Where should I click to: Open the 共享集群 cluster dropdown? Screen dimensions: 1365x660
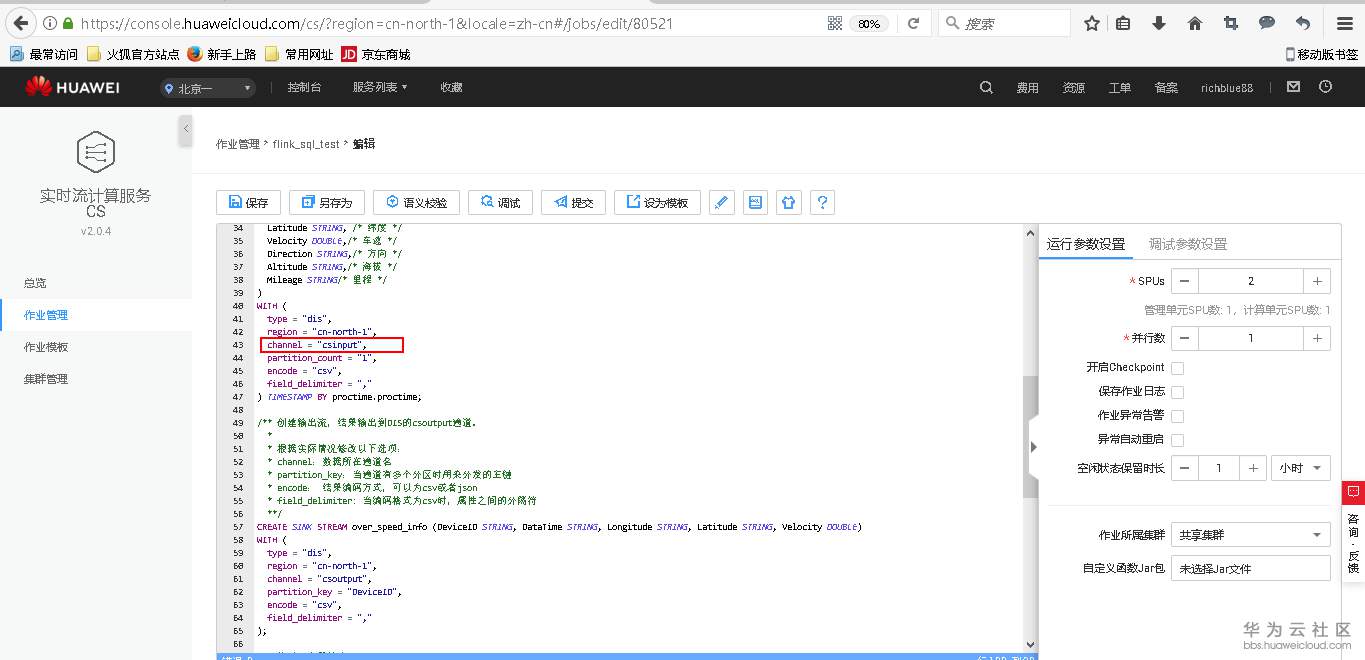click(1250, 535)
